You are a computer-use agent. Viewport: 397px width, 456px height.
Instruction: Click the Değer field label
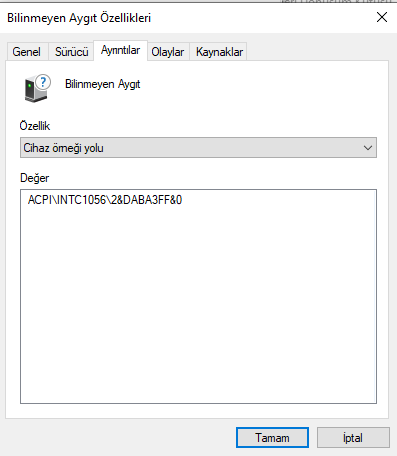[x=35, y=178]
